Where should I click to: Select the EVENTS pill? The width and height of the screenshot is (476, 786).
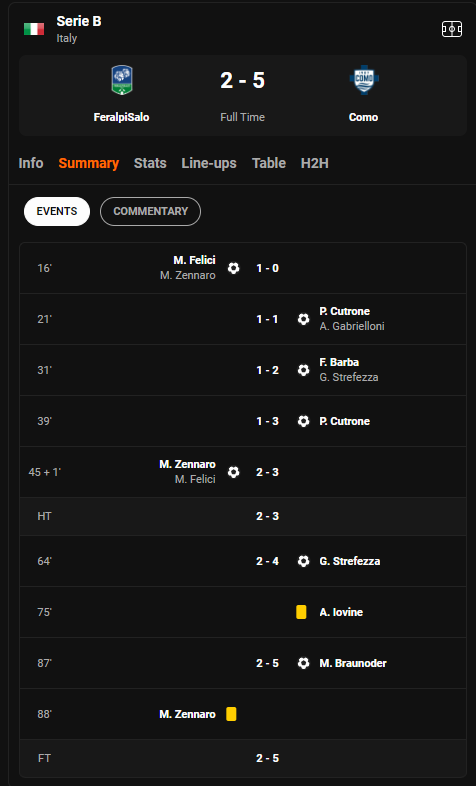tap(57, 212)
